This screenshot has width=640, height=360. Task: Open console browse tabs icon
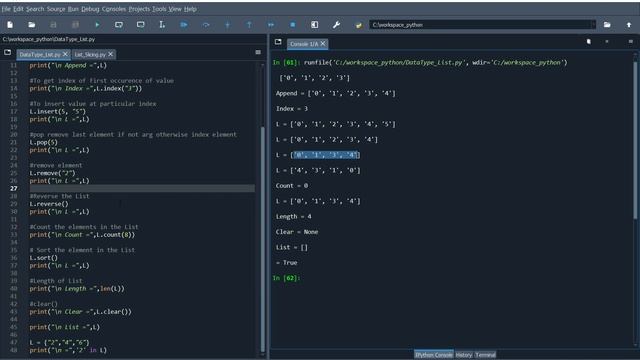point(278,42)
